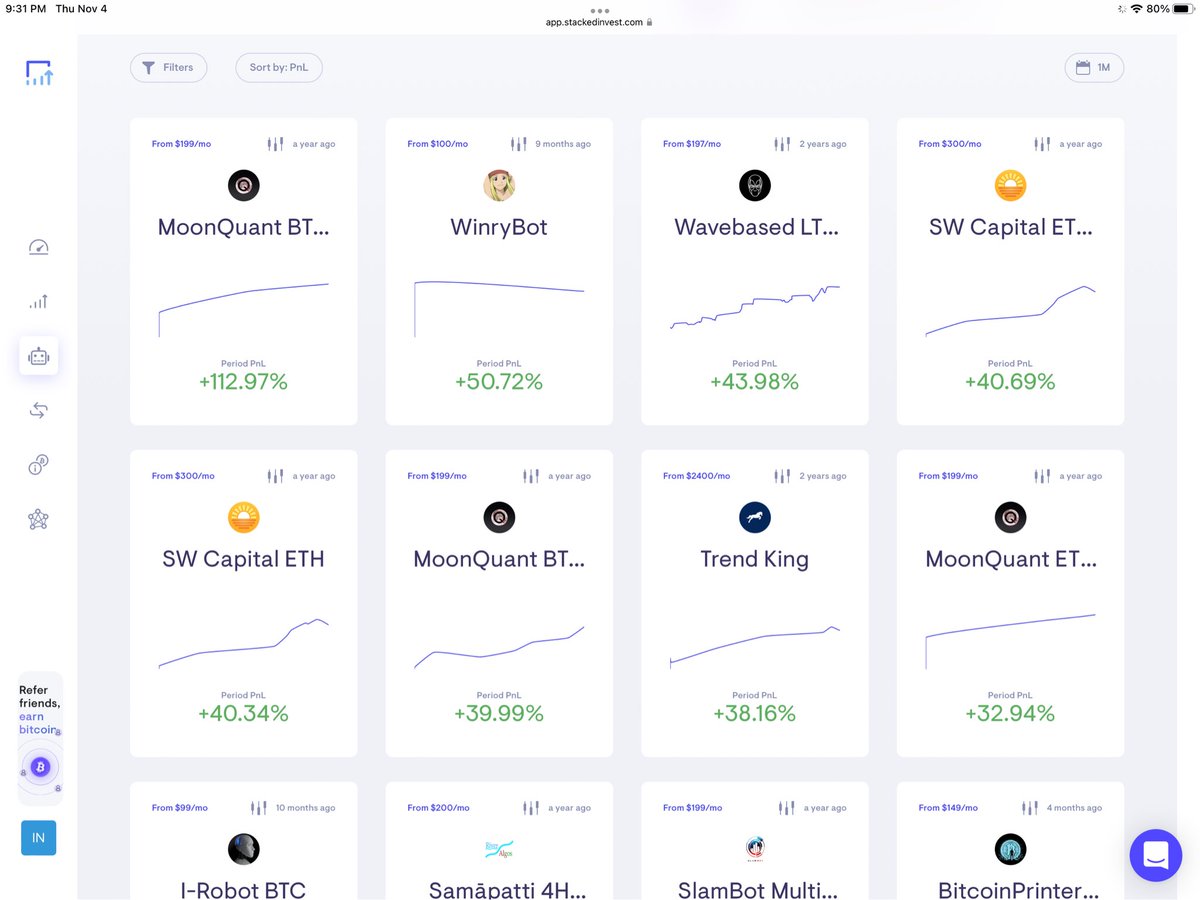Click the +40.34% Period PnL value
The width and height of the screenshot is (1200, 900).
[x=243, y=714]
